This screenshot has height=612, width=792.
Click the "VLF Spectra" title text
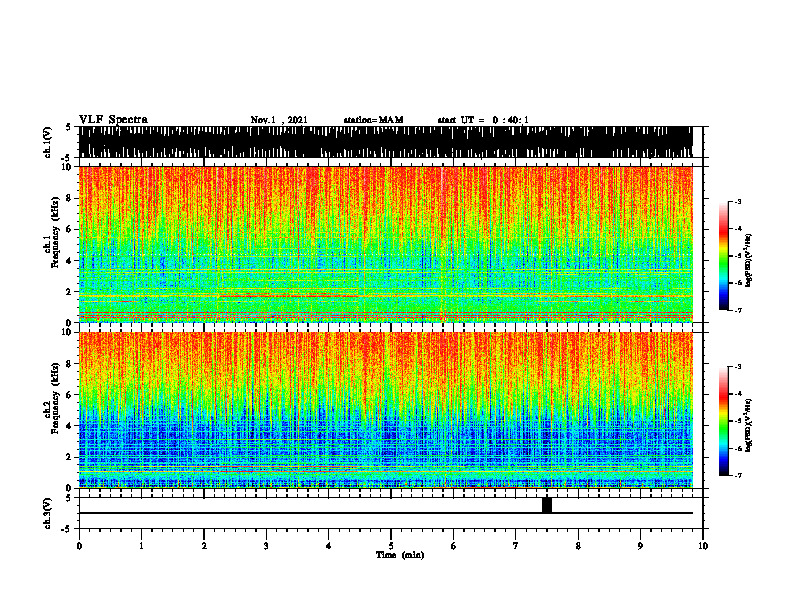pyautogui.click(x=113, y=120)
